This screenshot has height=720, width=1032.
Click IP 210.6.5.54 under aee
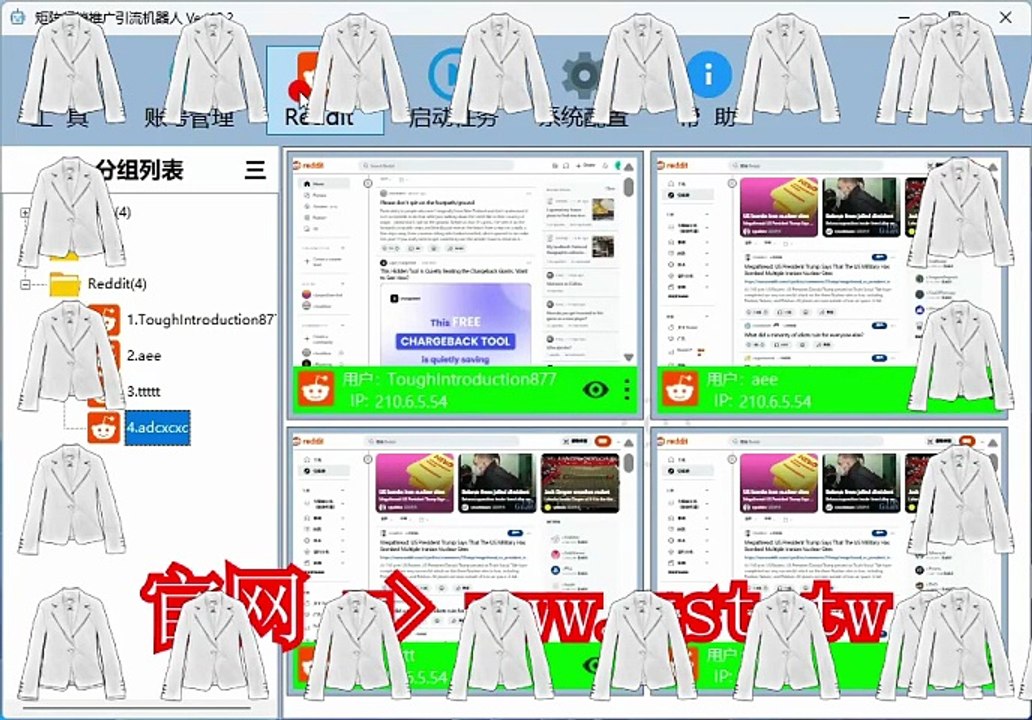[x=763, y=401]
